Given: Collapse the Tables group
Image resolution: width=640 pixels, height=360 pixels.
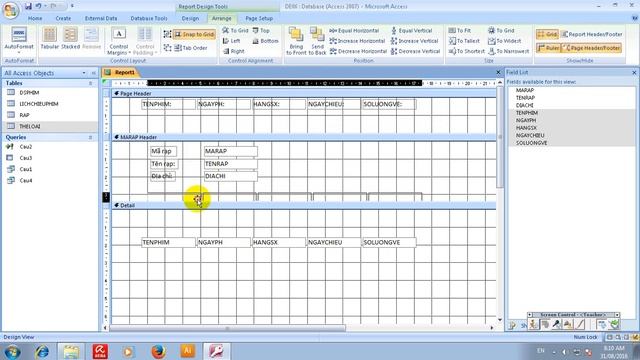Looking at the screenshot, I should 91,83.
